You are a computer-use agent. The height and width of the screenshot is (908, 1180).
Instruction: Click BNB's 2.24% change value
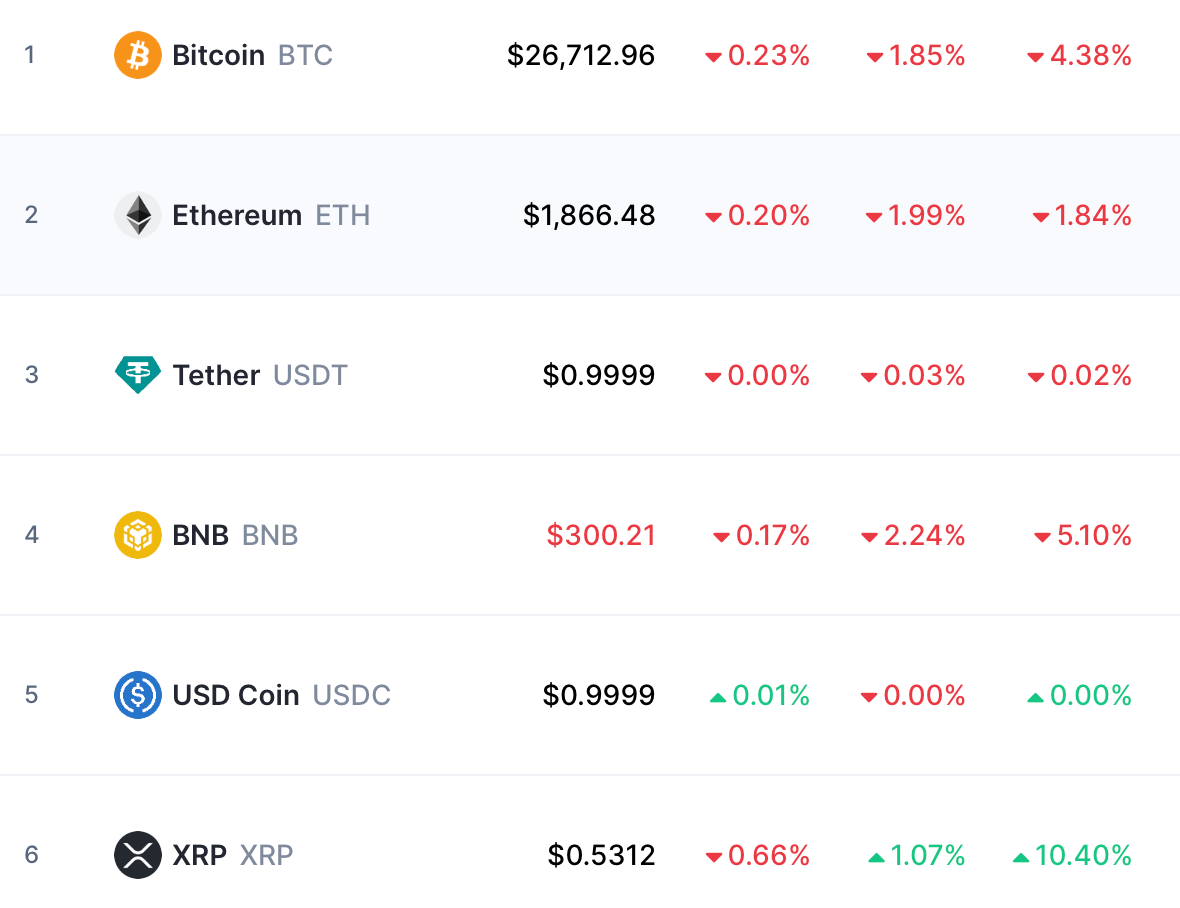924,535
